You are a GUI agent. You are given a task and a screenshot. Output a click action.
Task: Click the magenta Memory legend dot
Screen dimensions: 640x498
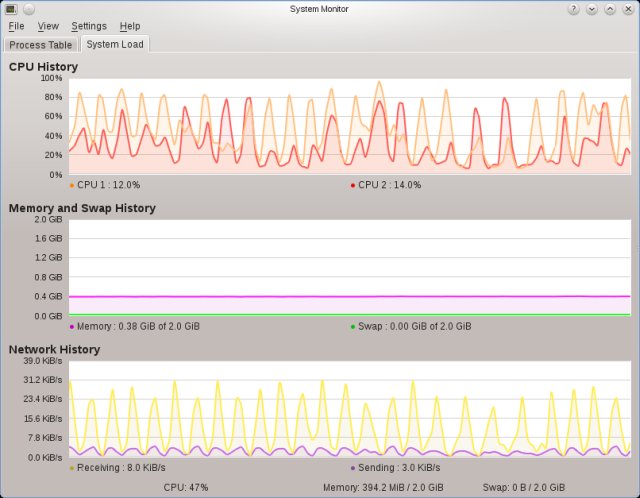[x=72, y=326]
